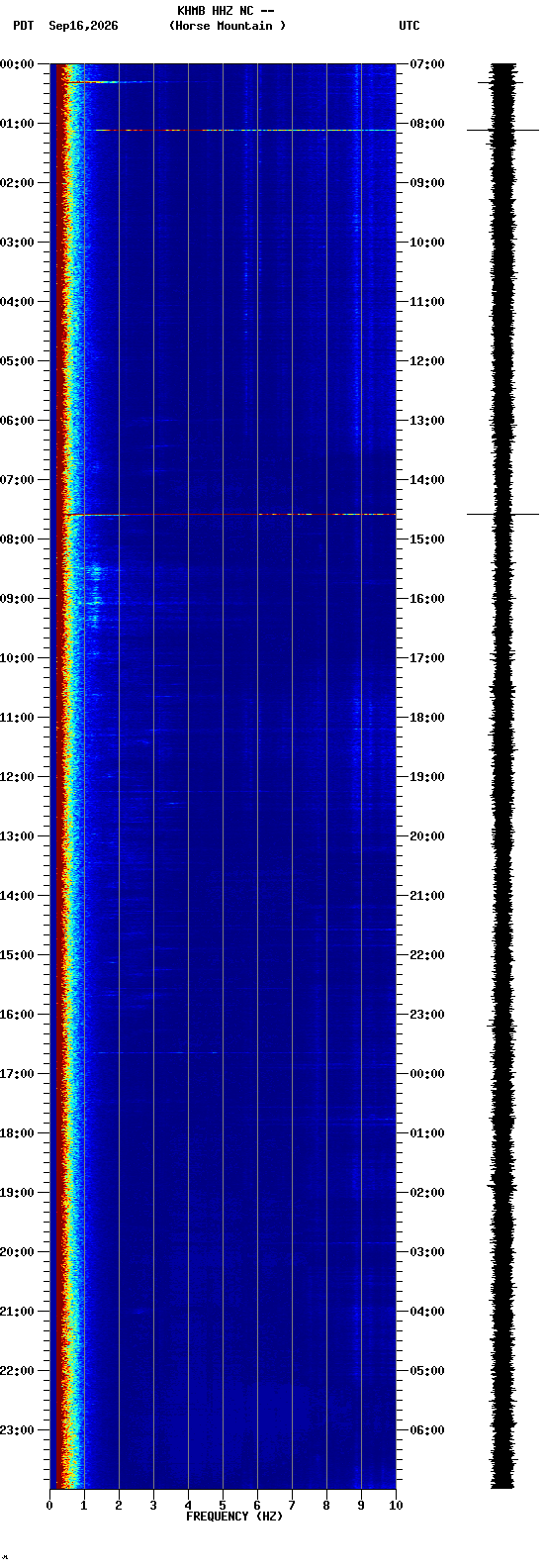Select the PDT time label '12:00'
Image resolution: width=546 pixels, height=1568 pixels.
(x=17, y=777)
